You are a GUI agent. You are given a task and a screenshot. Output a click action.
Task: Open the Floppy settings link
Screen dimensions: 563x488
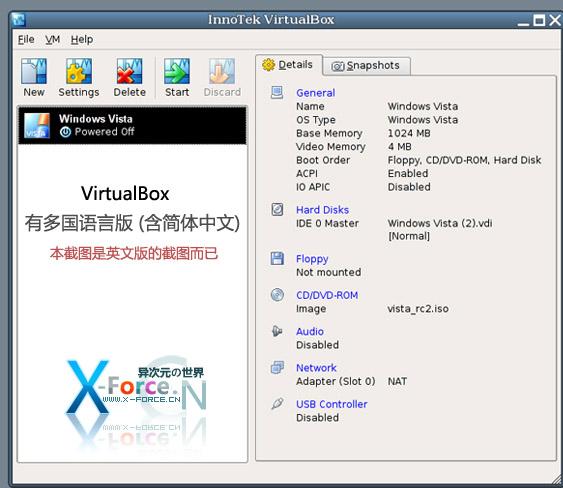312,259
